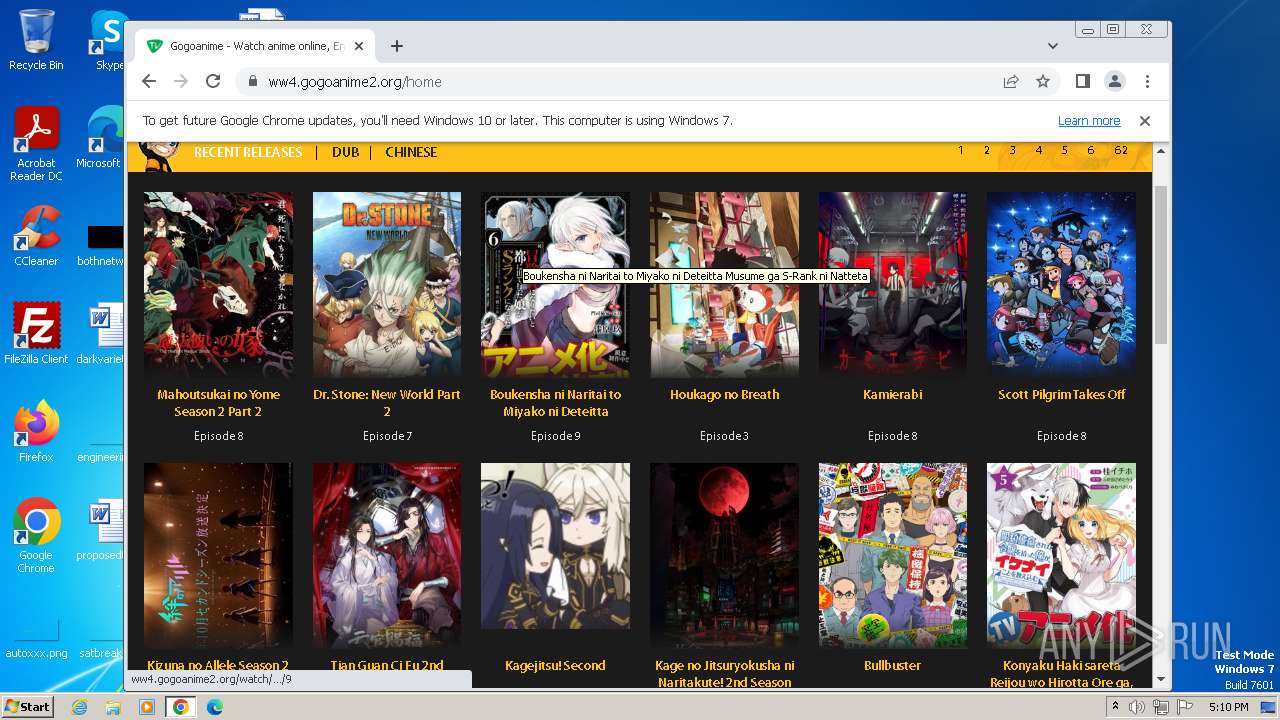Click the browser forward arrow
Screen dimensions: 1280x720
point(181,81)
